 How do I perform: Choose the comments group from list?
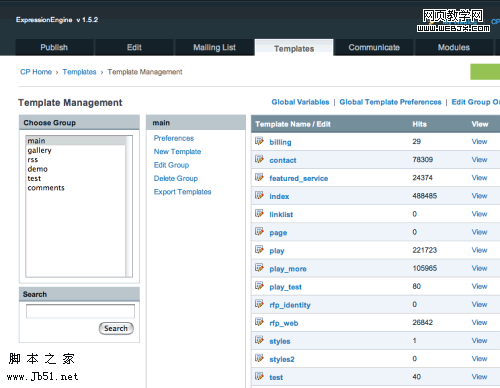click(x=46, y=188)
